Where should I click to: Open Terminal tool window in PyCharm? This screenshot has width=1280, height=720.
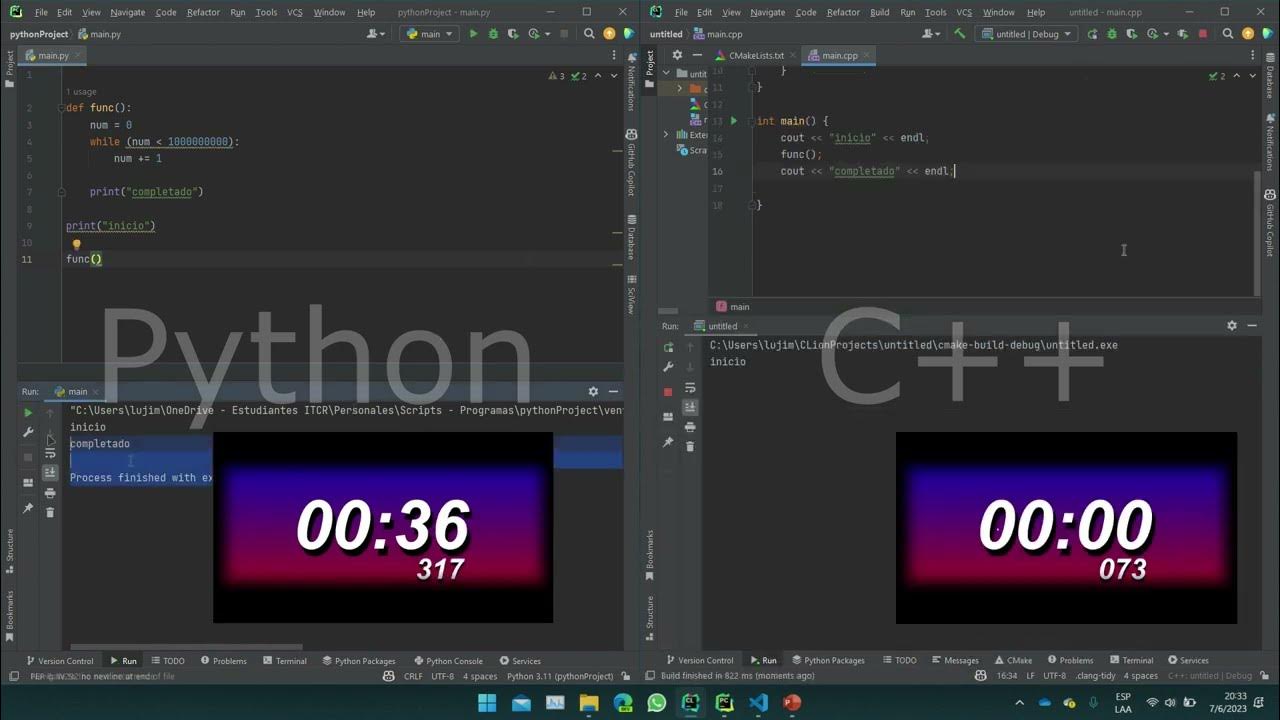284,661
